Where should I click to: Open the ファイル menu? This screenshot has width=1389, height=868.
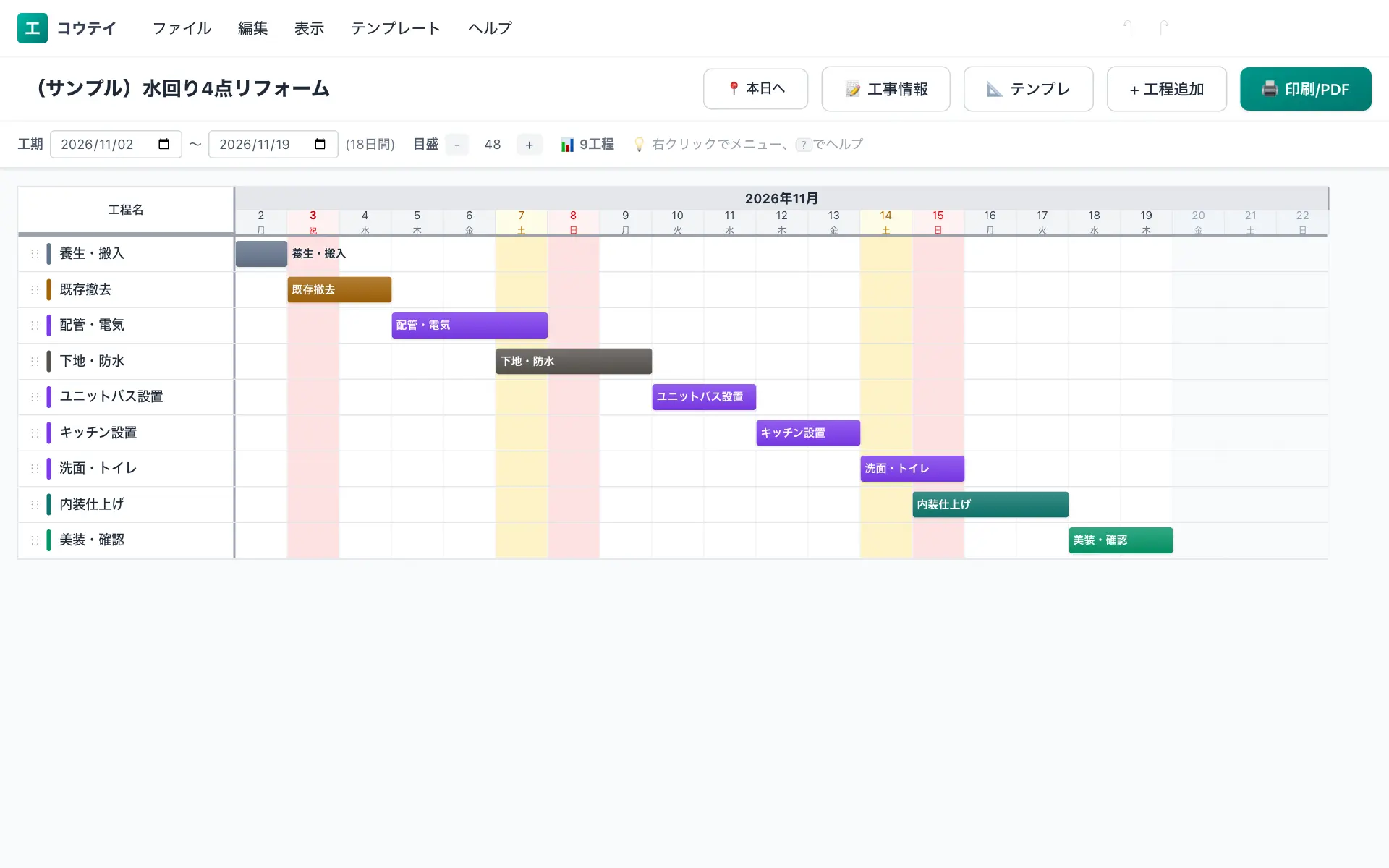tap(182, 28)
